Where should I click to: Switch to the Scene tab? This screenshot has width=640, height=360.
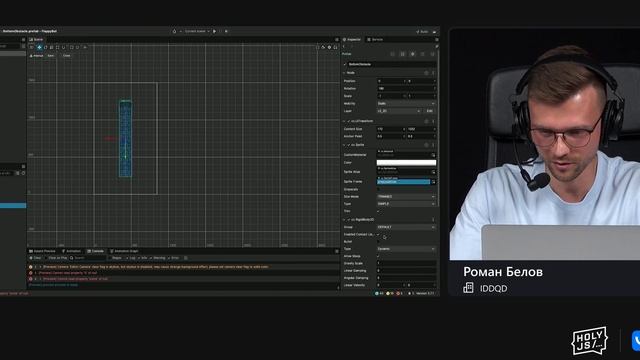(36, 40)
